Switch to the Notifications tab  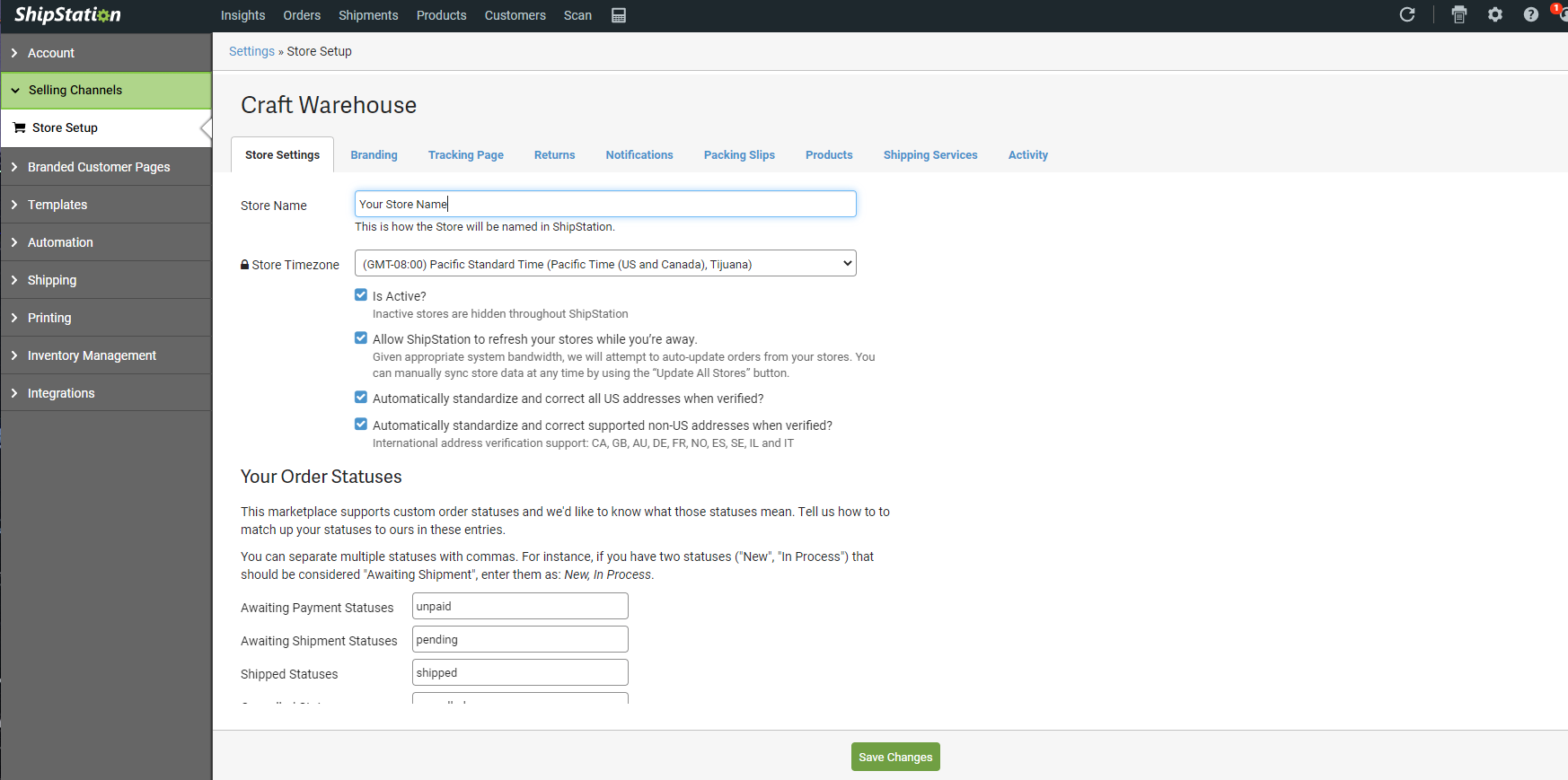639,154
